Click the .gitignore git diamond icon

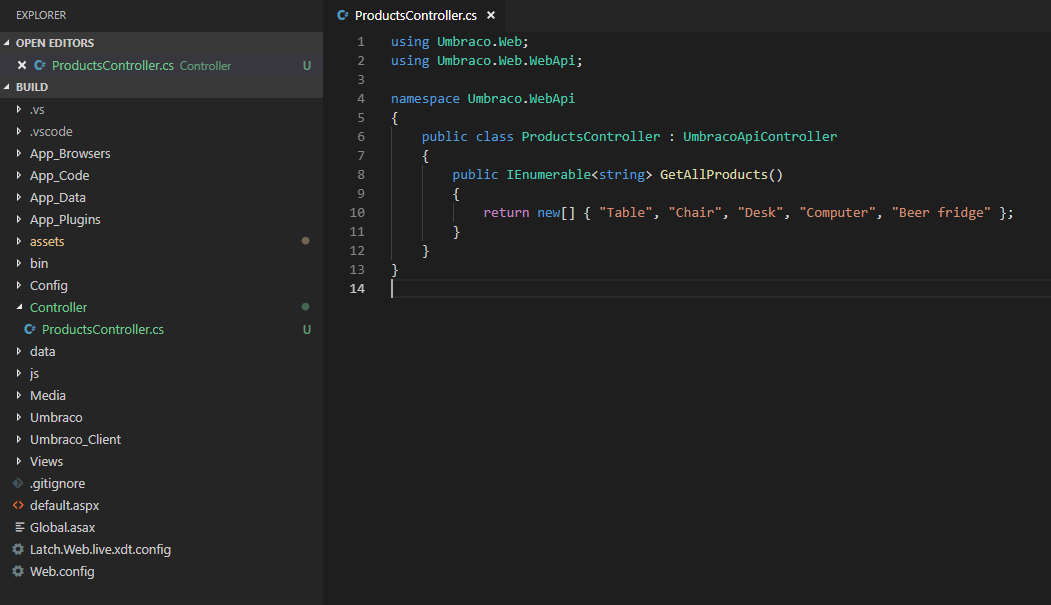(x=18, y=483)
